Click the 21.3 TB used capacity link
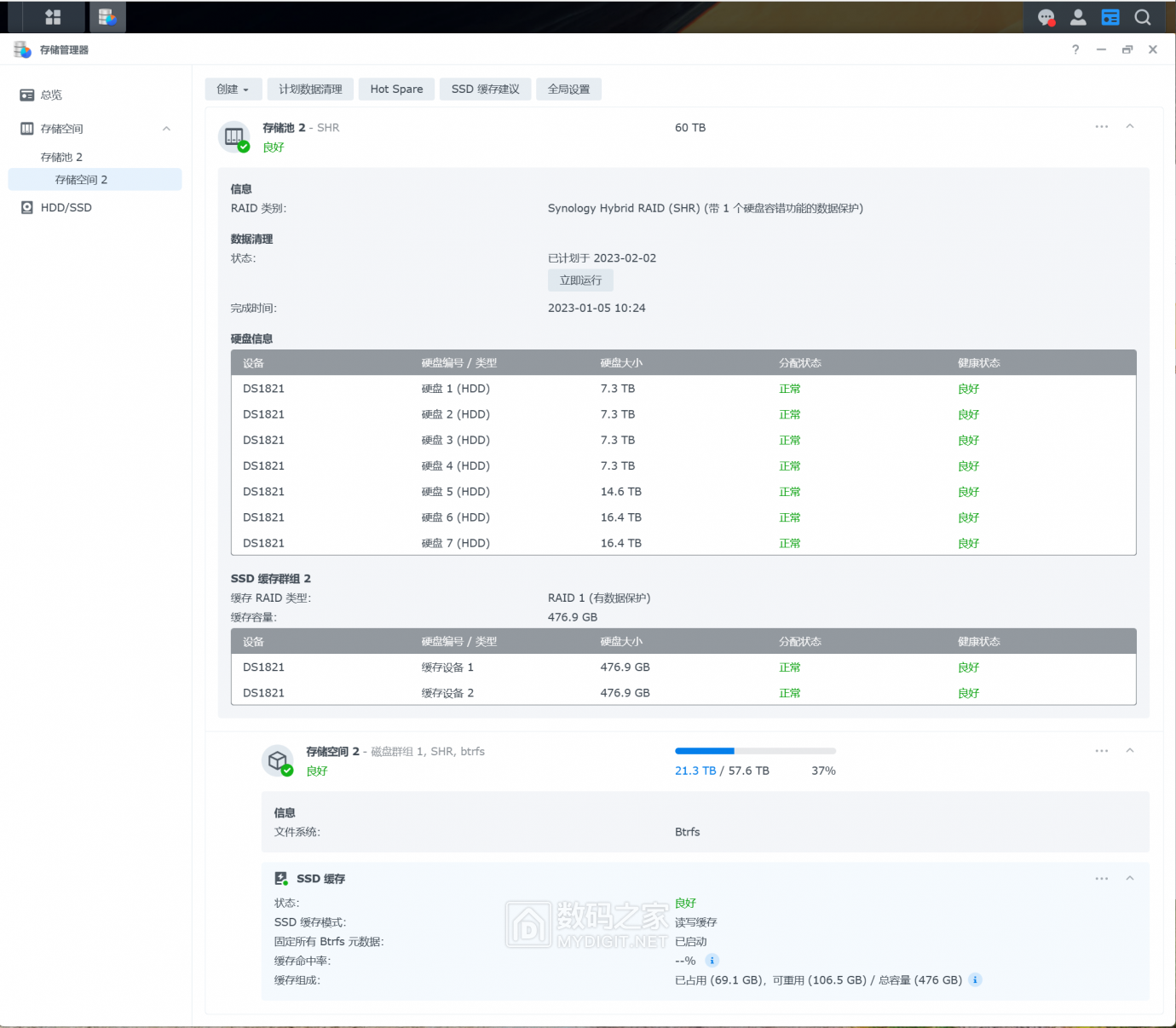The width and height of the screenshot is (1176, 1028). 695,771
